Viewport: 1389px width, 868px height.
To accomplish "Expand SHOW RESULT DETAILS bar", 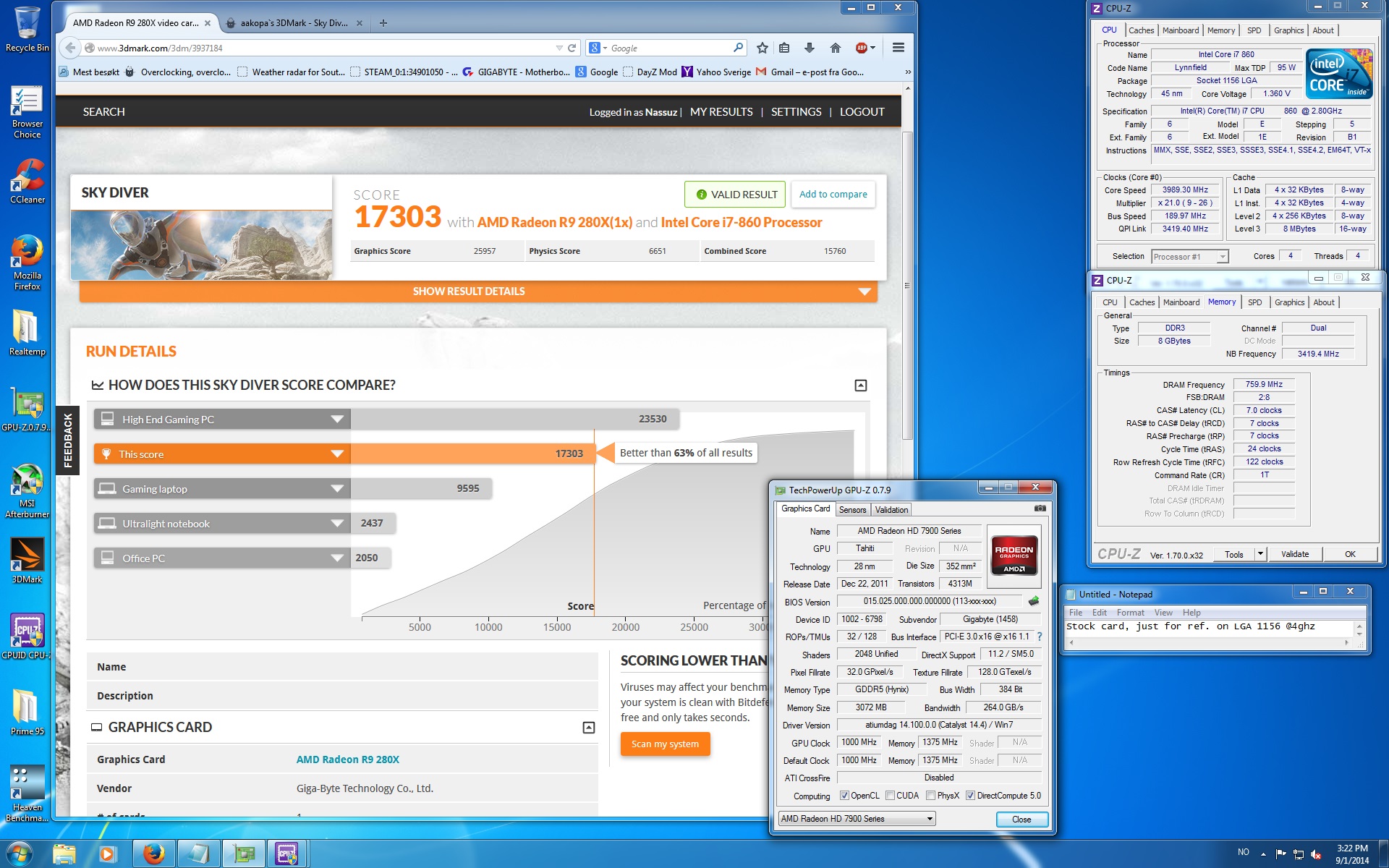I will (478, 292).
